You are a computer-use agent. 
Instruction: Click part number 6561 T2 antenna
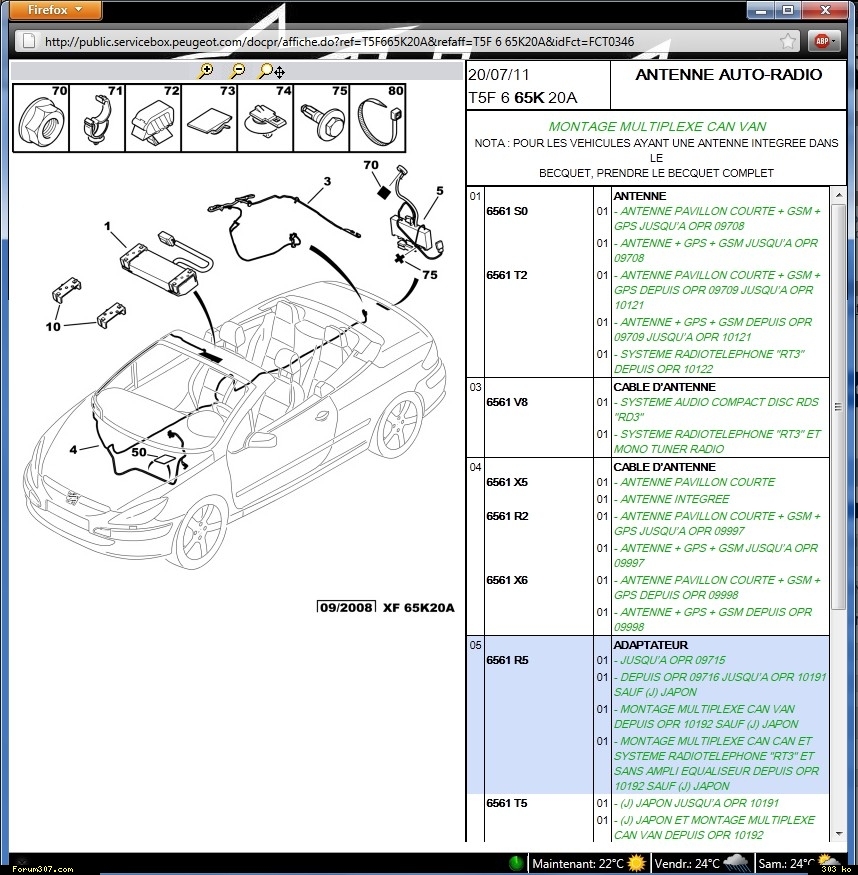pyautogui.click(x=507, y=275)
